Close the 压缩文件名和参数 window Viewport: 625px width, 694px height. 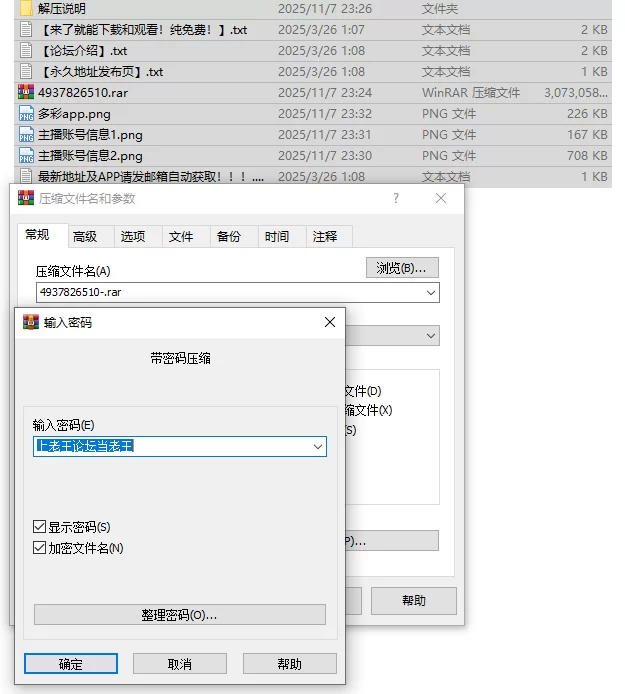(x=441, y=198)
